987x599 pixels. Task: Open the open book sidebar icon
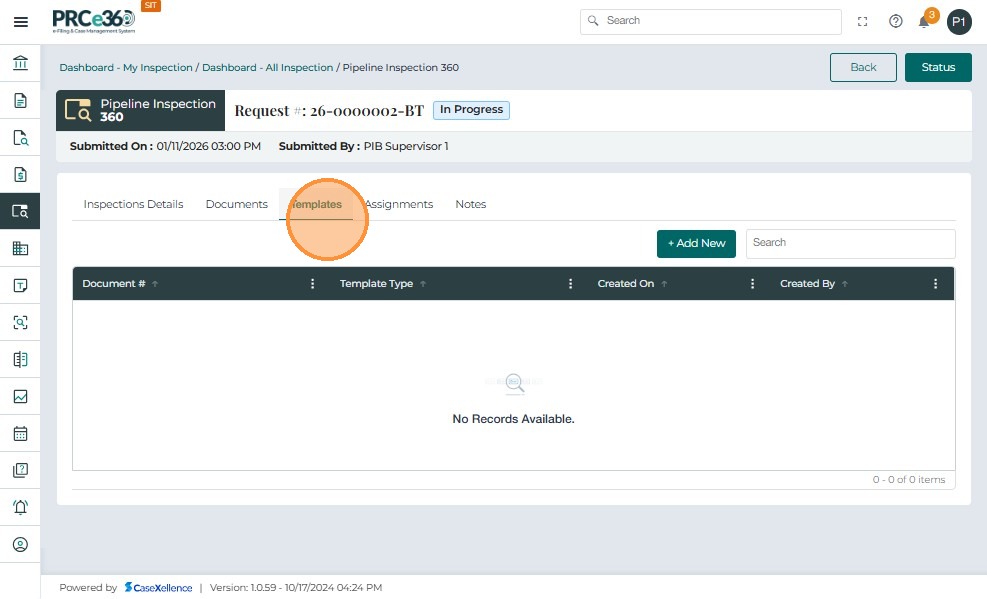[x=20, y=359]
